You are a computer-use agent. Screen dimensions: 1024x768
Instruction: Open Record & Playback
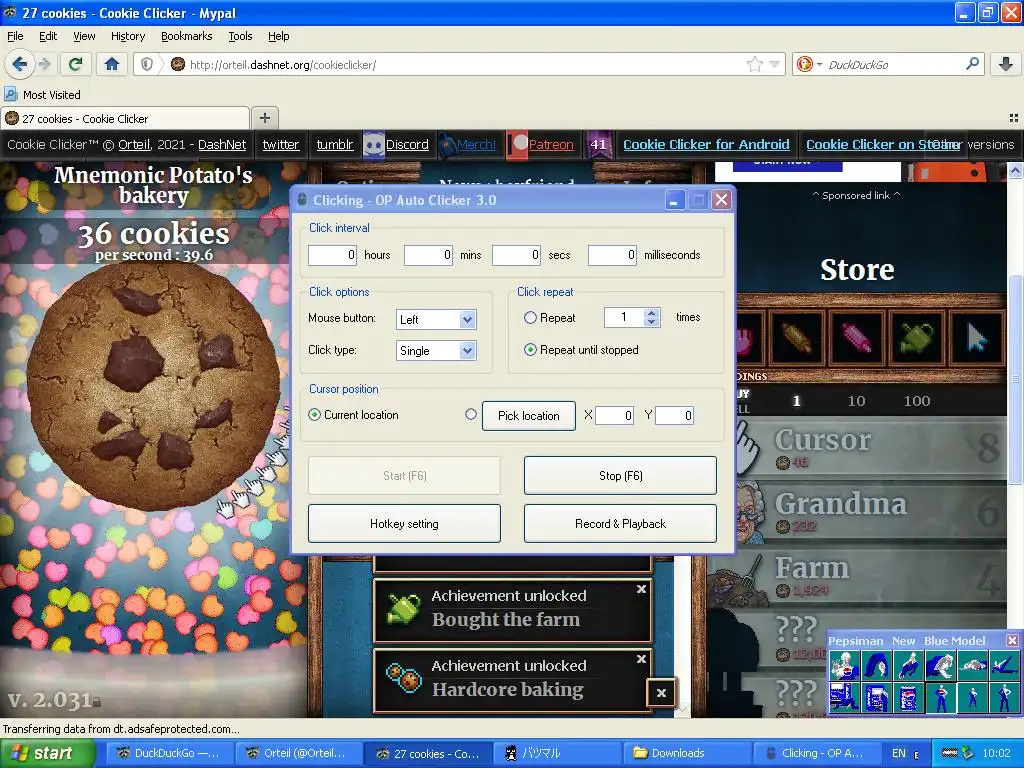(620, 524)
